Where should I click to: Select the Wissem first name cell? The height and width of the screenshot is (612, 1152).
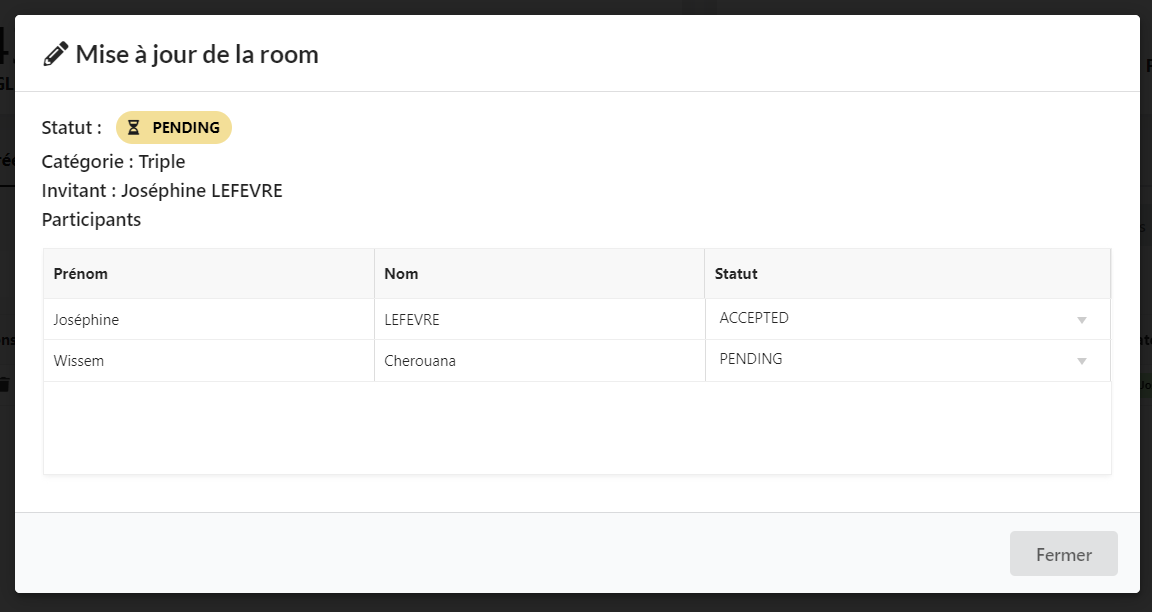[79, 361]
